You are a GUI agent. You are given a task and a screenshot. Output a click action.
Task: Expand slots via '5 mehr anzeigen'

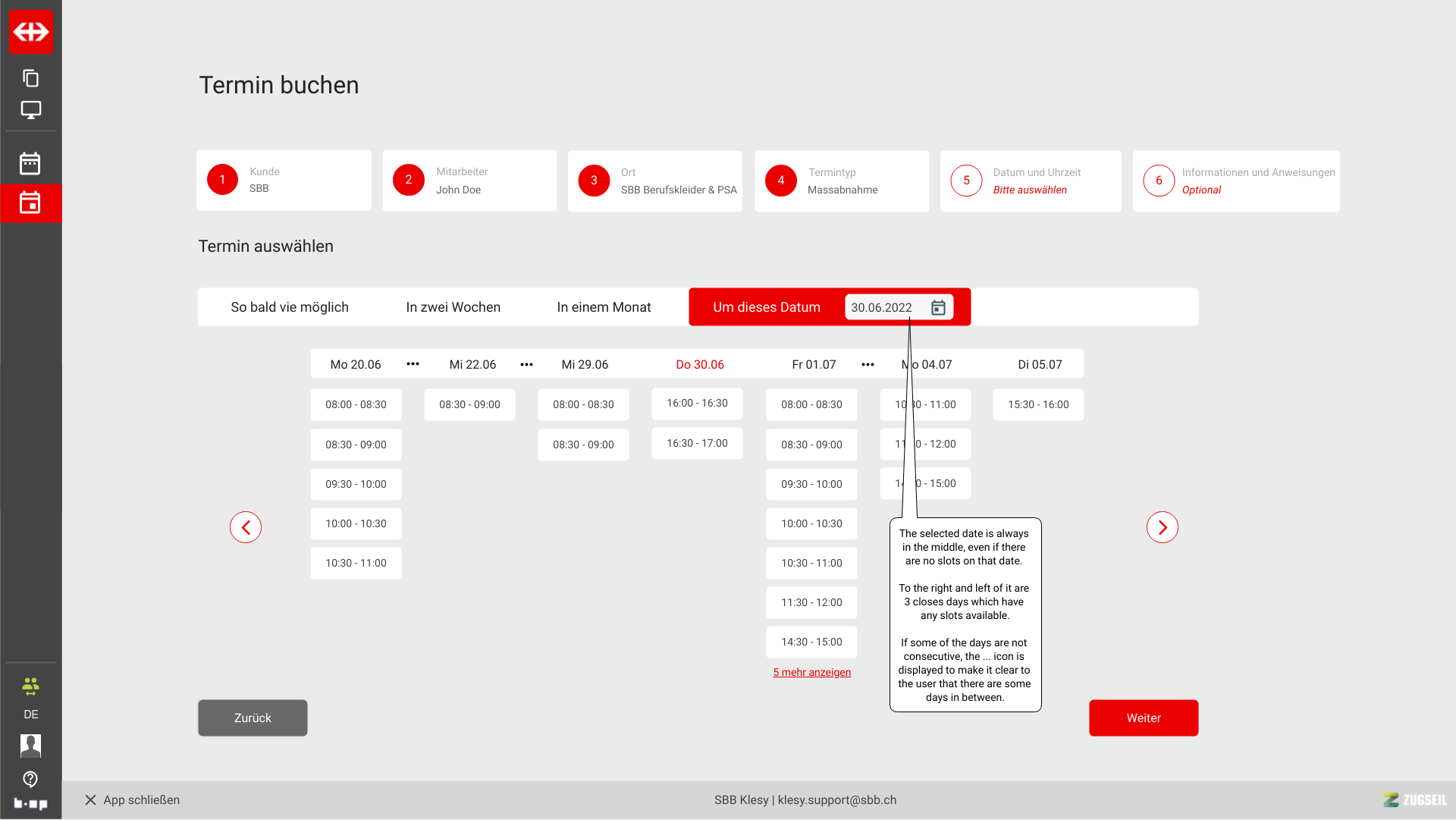point(811,673)
